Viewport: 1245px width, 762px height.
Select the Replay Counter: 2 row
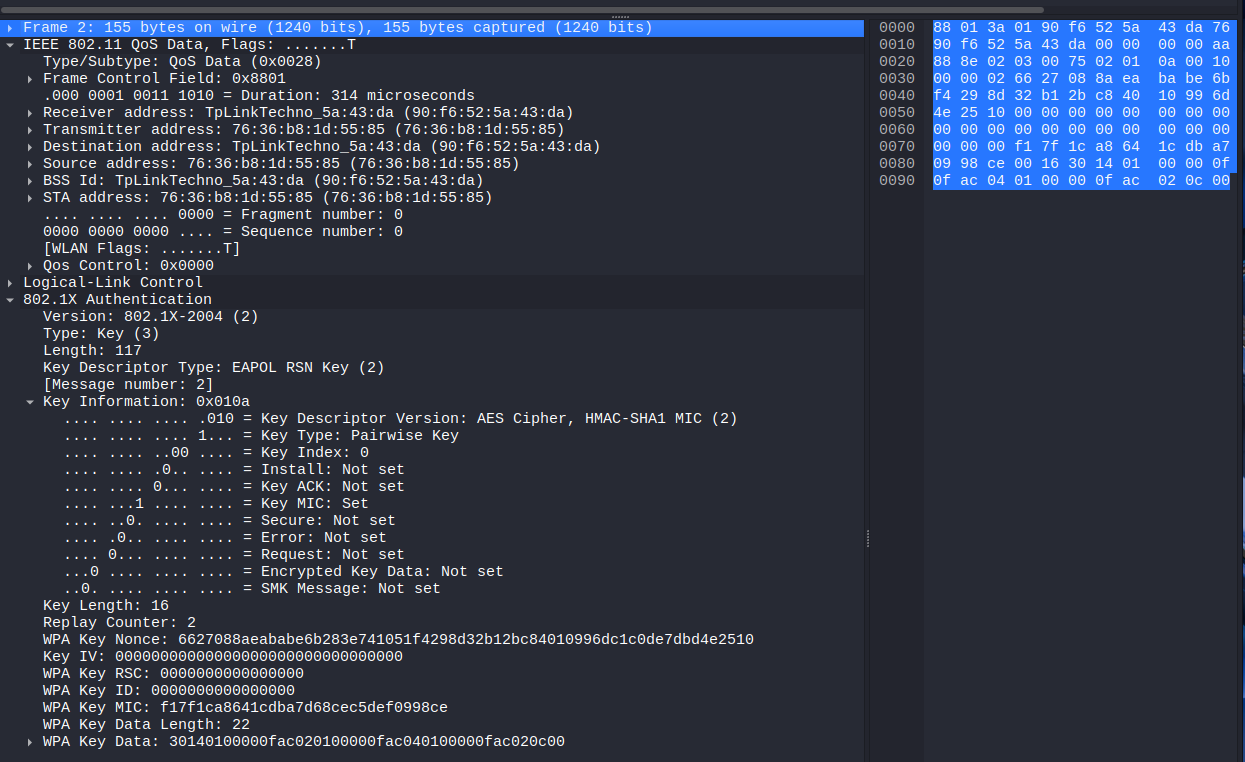click(119, 623)
